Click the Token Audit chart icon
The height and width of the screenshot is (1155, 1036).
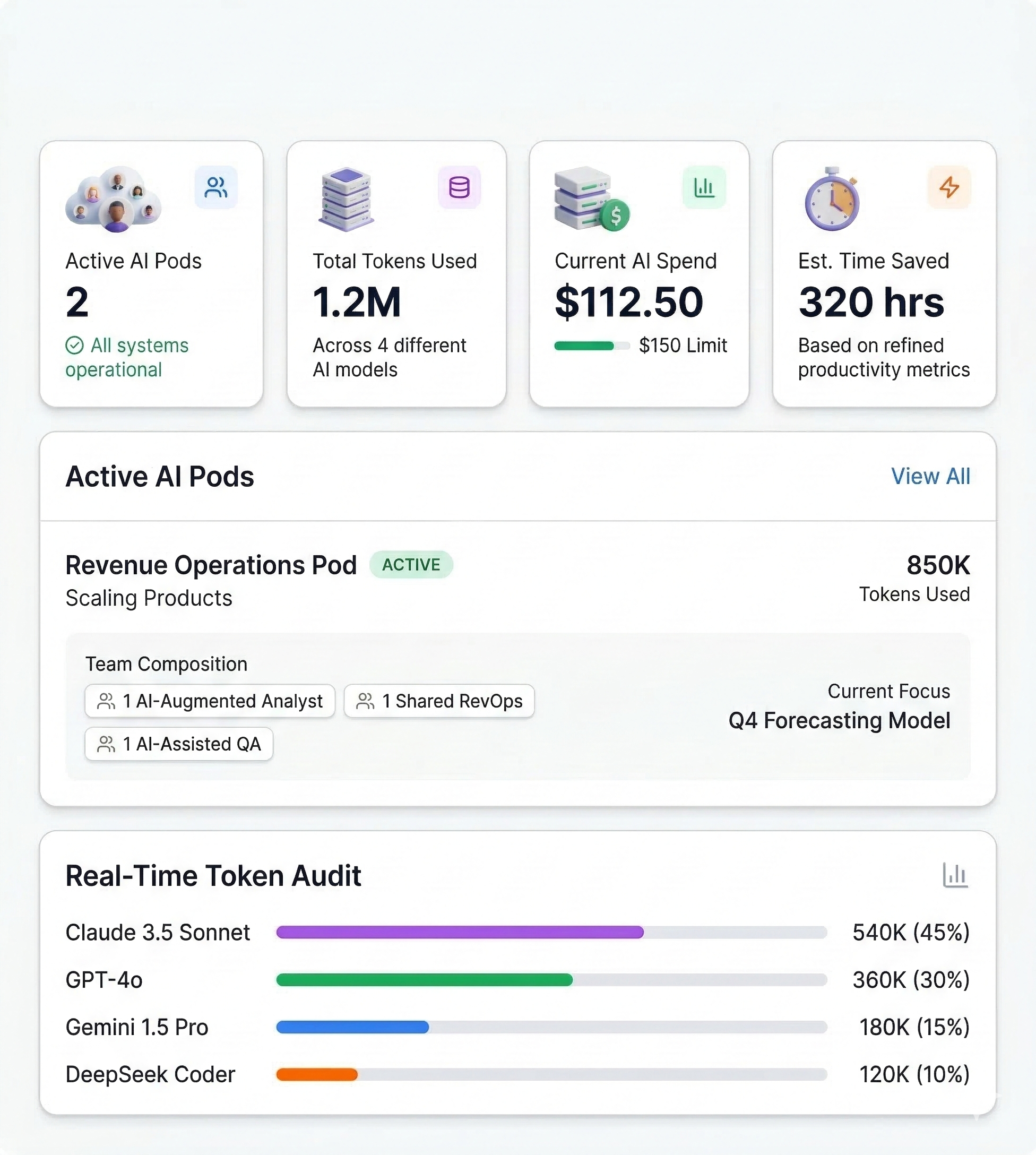[x=955, y=875]
